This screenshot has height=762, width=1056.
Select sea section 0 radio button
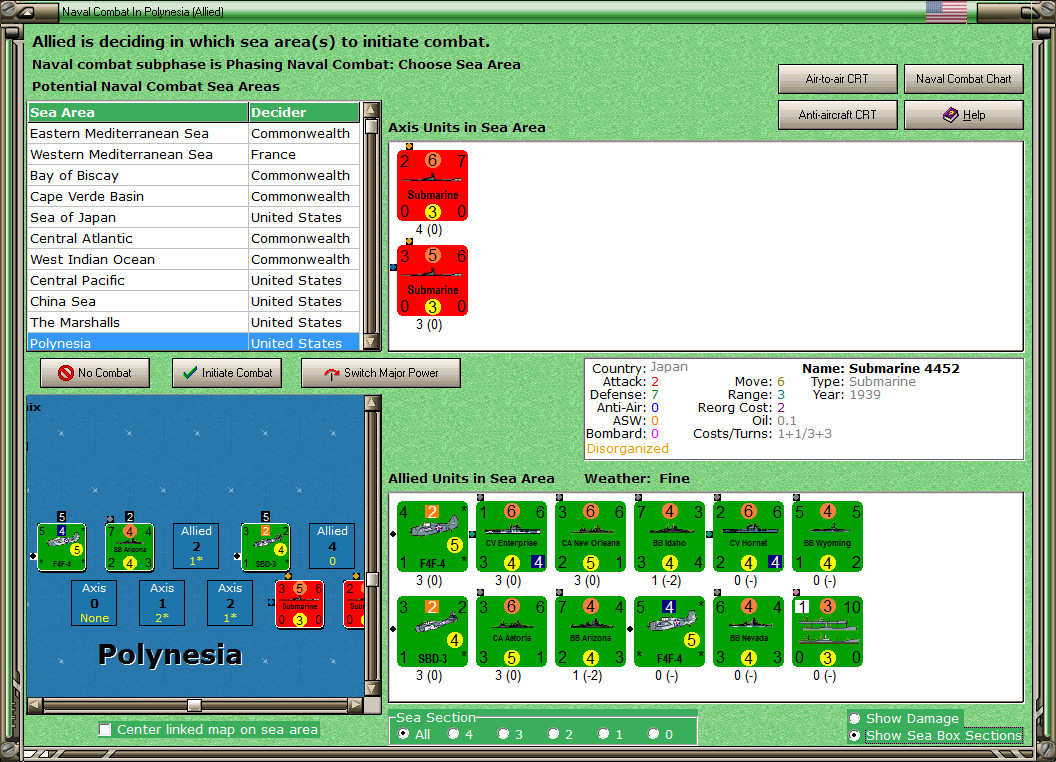pos(653,734)
